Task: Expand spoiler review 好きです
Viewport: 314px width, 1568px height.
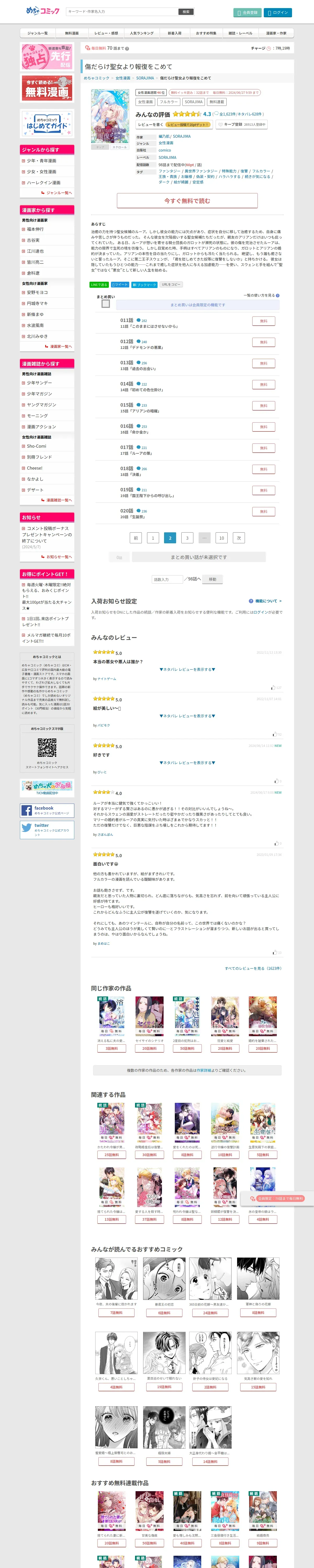Action: pyautogui.click(x=187, y=763)
